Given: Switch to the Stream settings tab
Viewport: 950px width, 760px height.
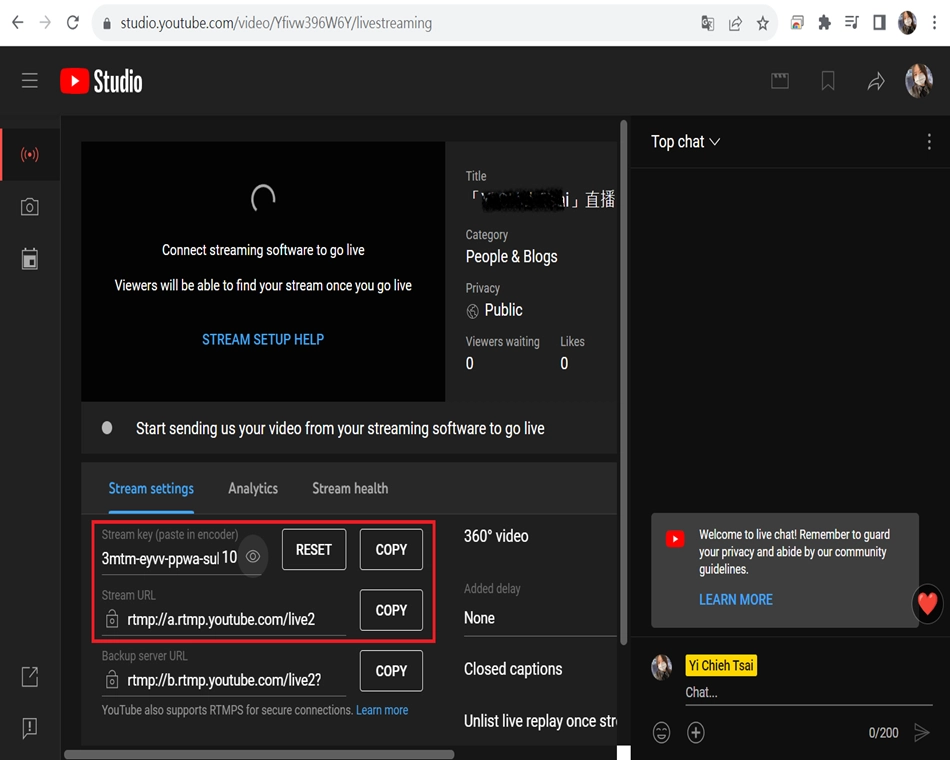Looking at the screenshot, I should click(x=151, y=488).
